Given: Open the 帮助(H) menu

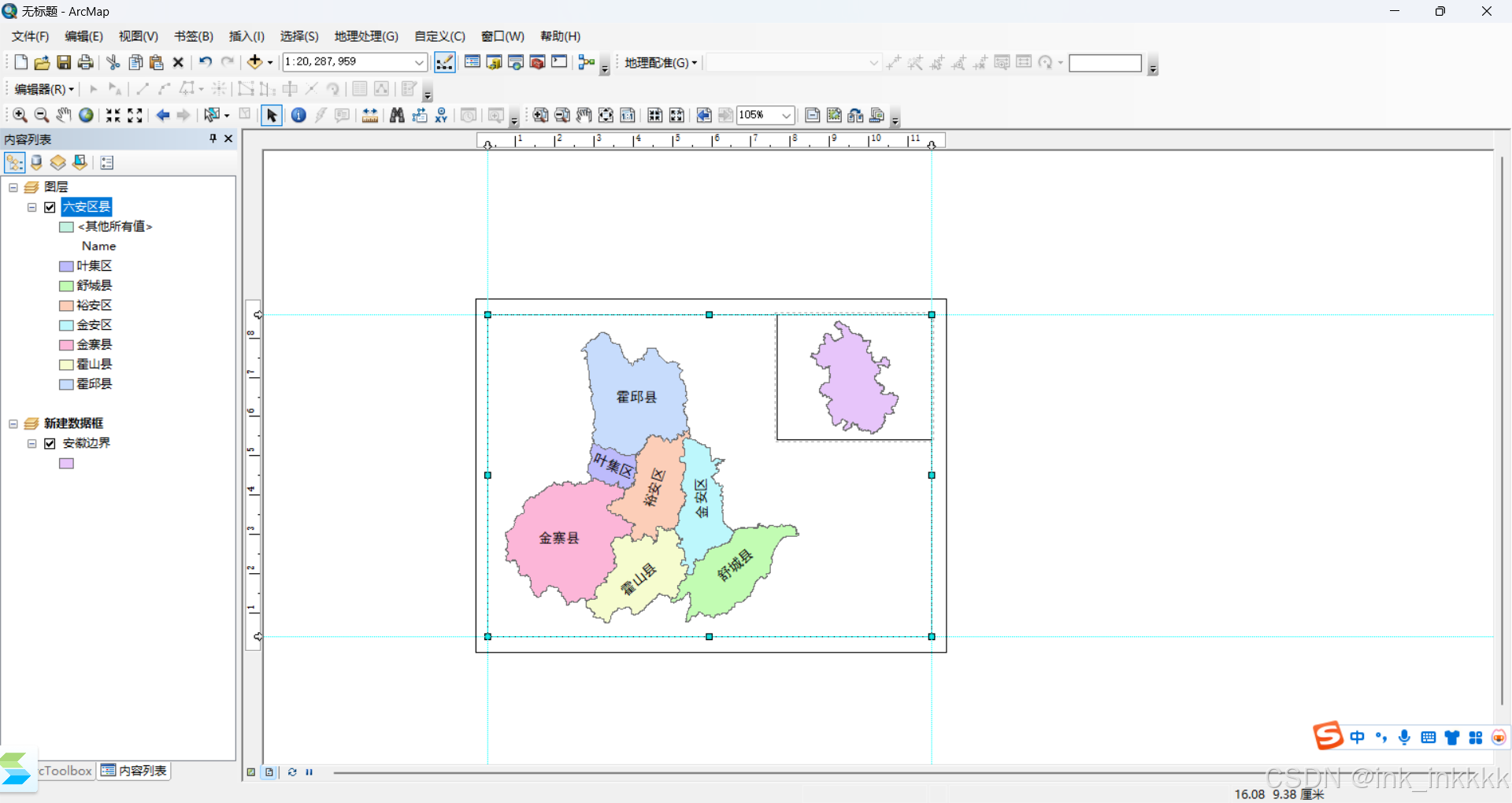Looking at the screenshot, I should [560, 36].
